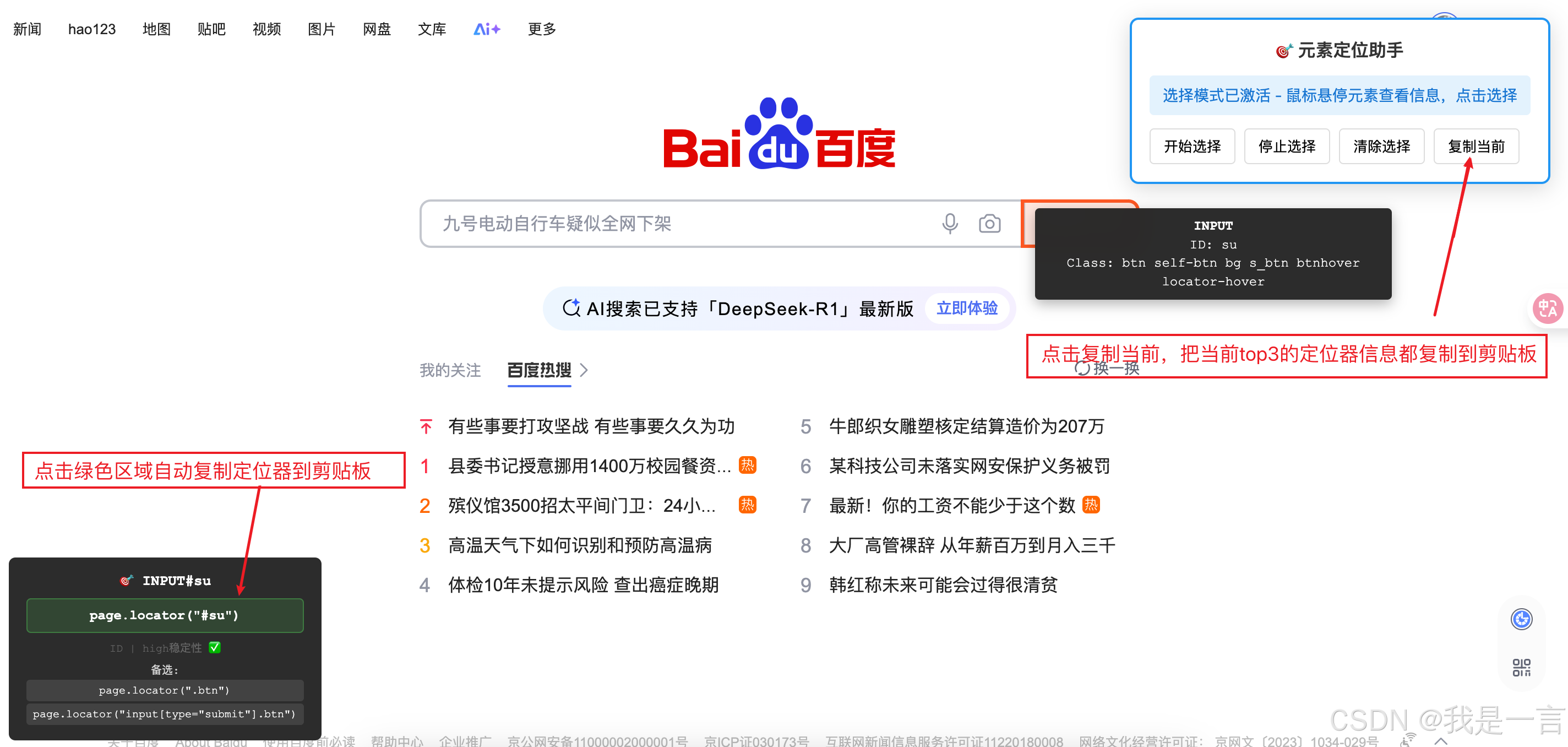Open hot item 最新！你的工资不能少于这个数

tap(952, 505)
